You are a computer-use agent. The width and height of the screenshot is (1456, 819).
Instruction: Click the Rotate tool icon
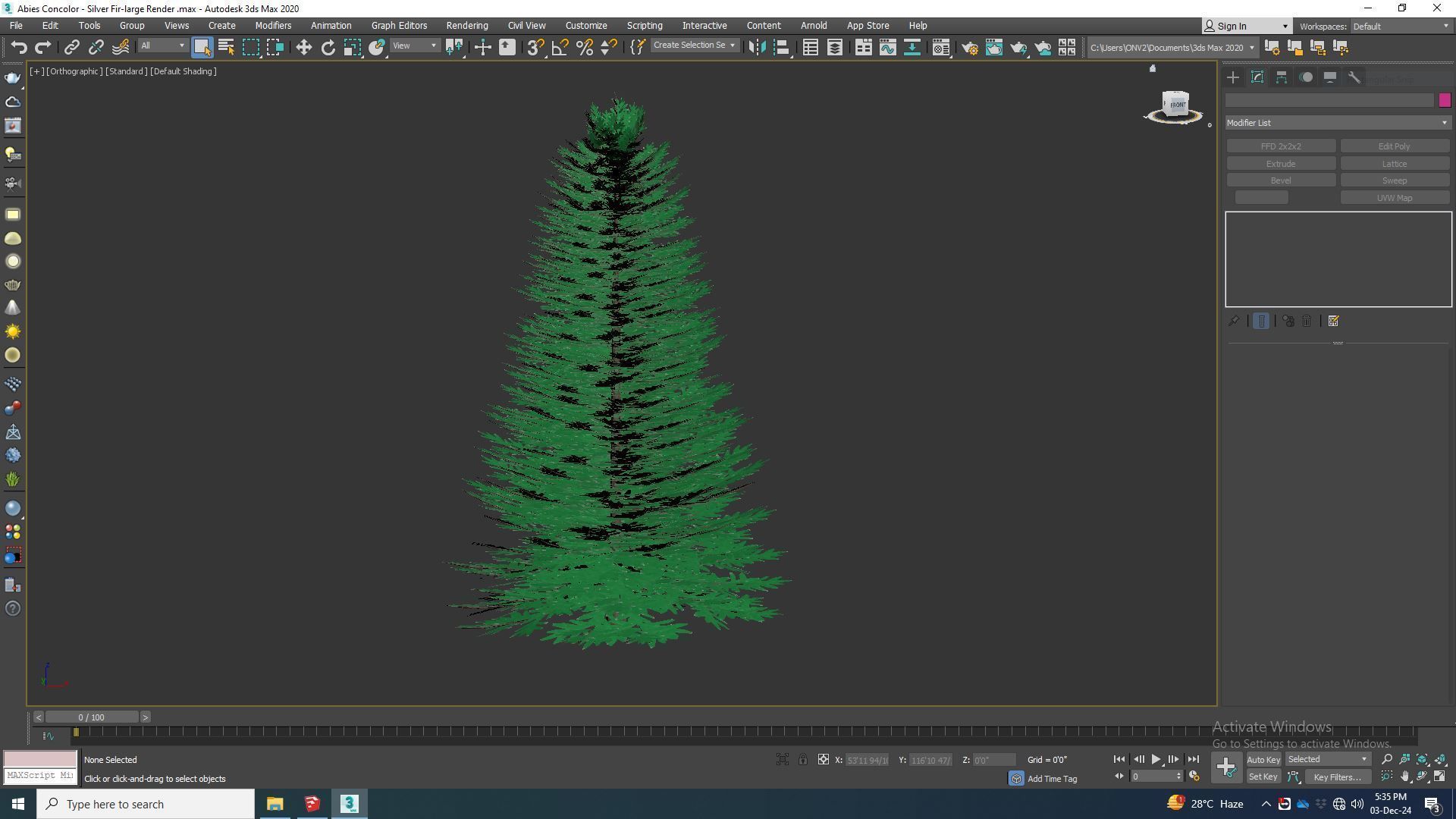tap(328, 47)
